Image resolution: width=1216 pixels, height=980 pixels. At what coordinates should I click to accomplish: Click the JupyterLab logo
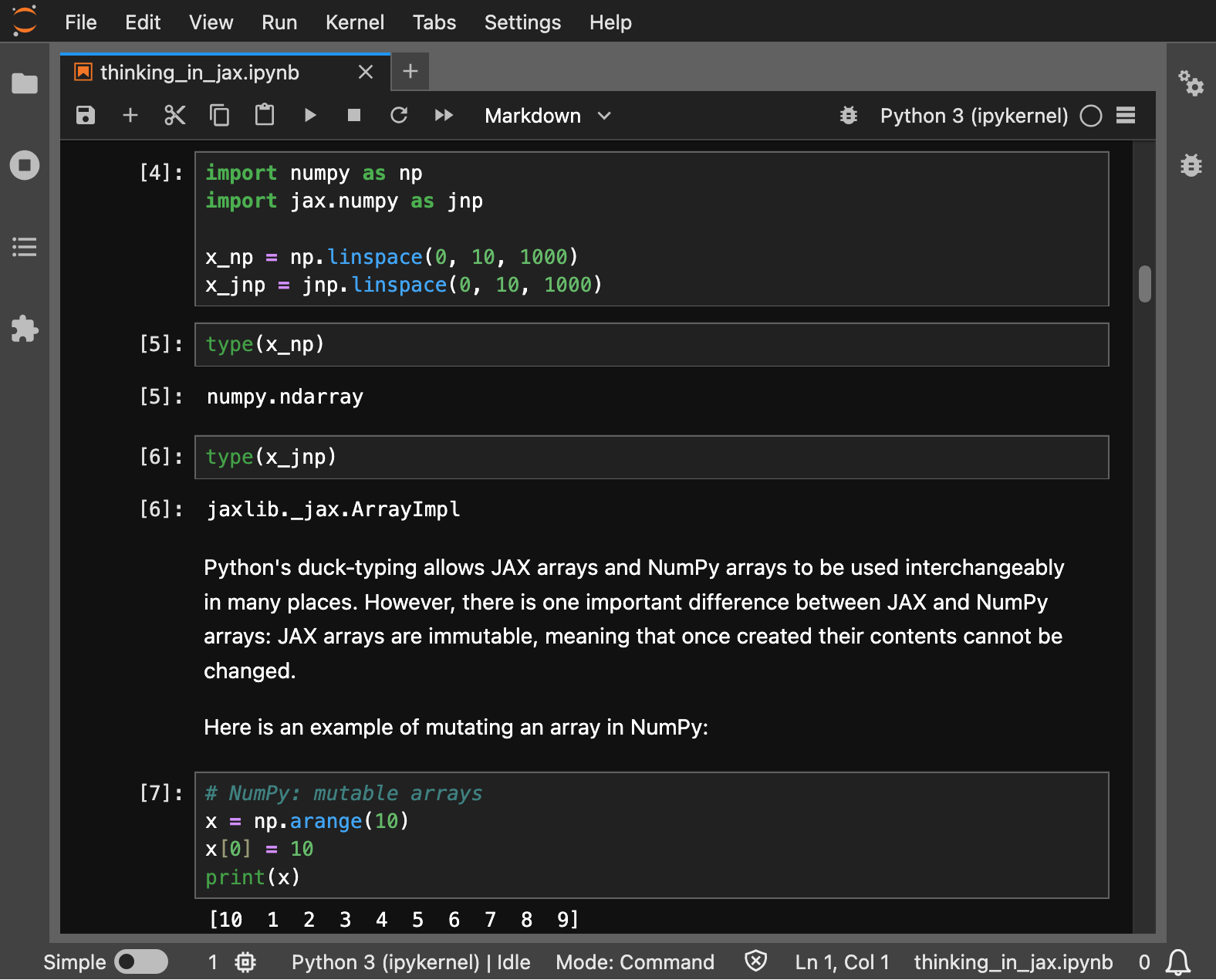coord(25,21)
